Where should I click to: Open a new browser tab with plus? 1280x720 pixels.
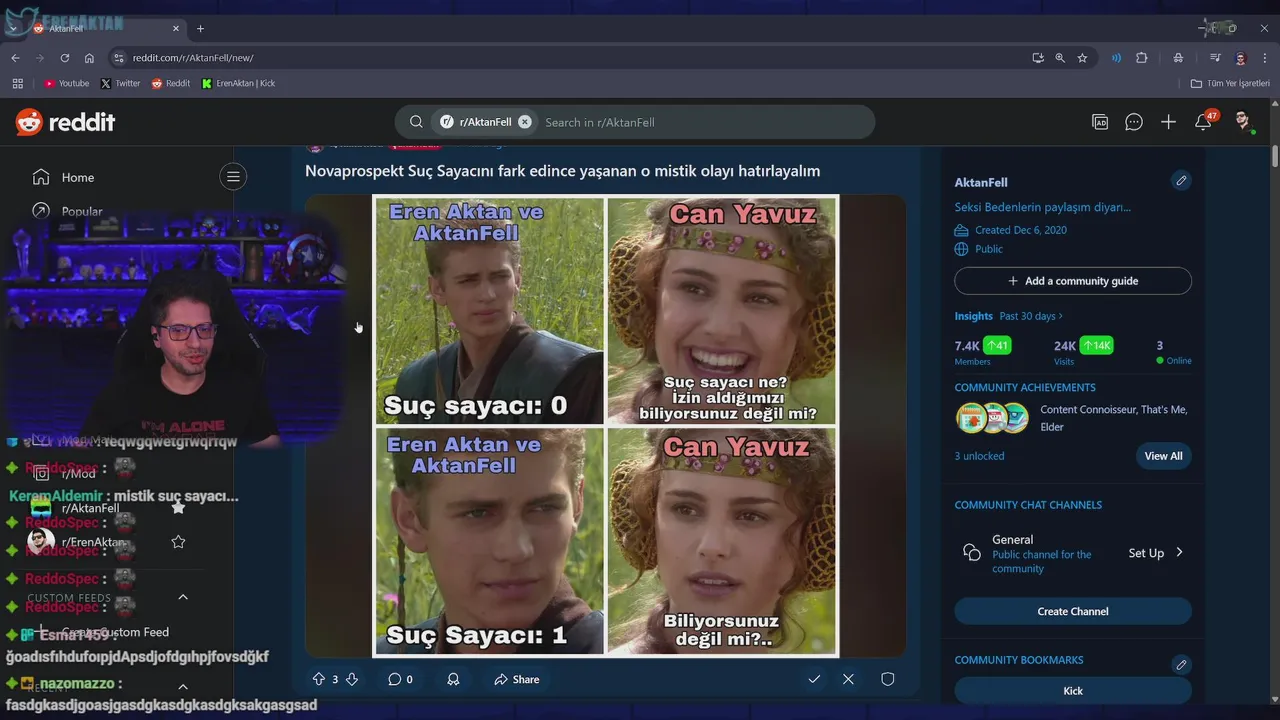(x=200, y=28)
